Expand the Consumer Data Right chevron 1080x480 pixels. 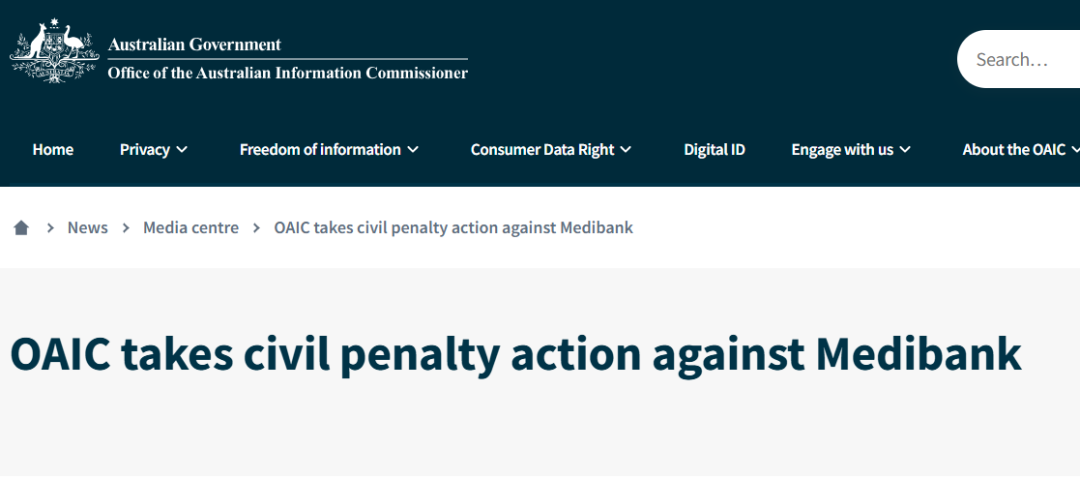626,150
